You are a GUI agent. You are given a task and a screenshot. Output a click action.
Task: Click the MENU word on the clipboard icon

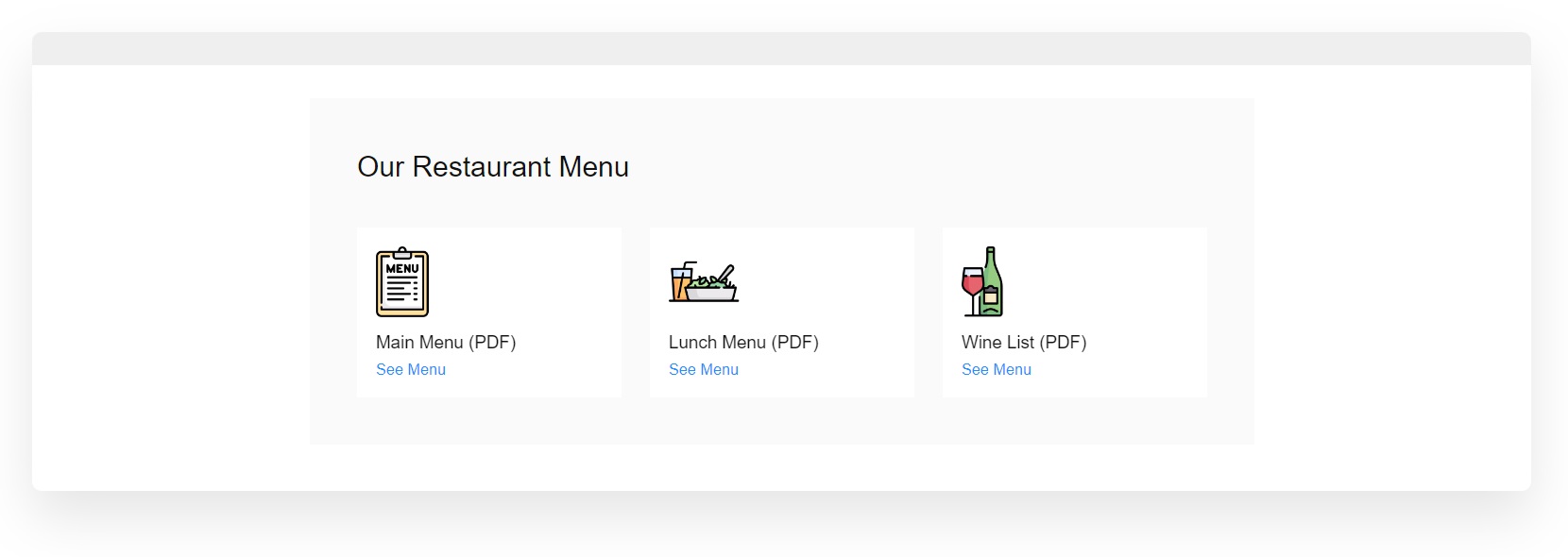pyautogui.click(x=402, y=269)
